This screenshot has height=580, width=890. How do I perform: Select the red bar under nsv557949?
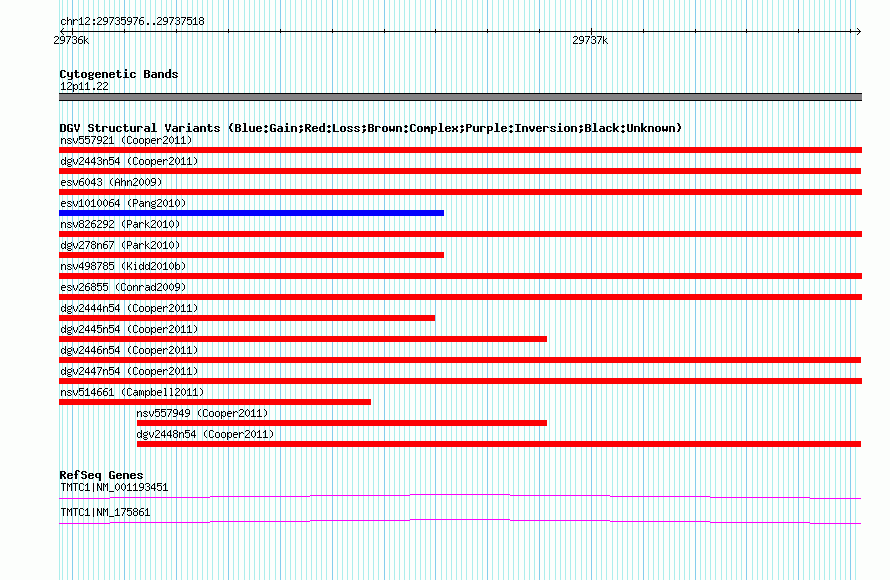pos(342,423)
